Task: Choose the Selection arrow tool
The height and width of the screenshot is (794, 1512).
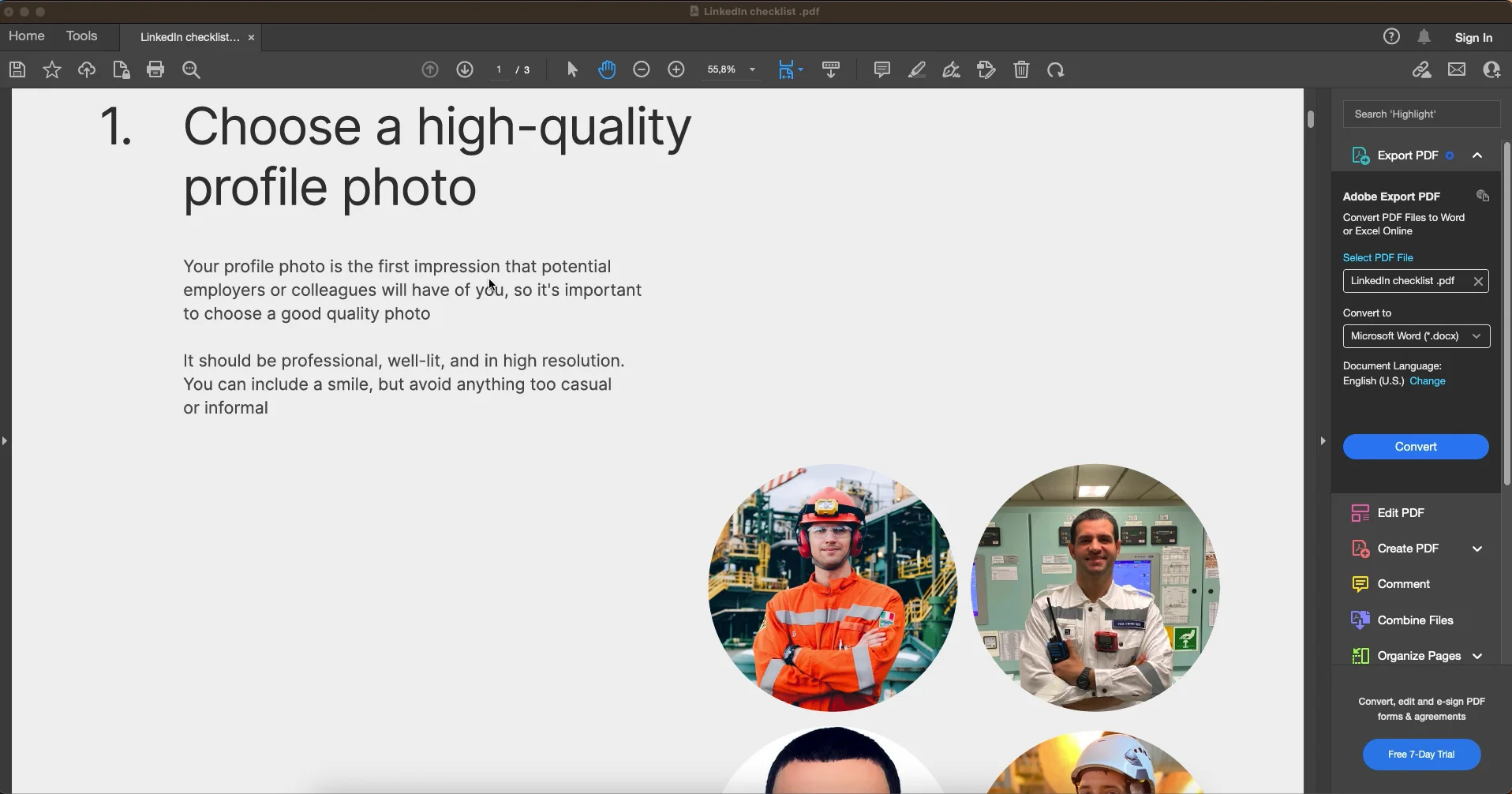Action: (x=573, y=69)
